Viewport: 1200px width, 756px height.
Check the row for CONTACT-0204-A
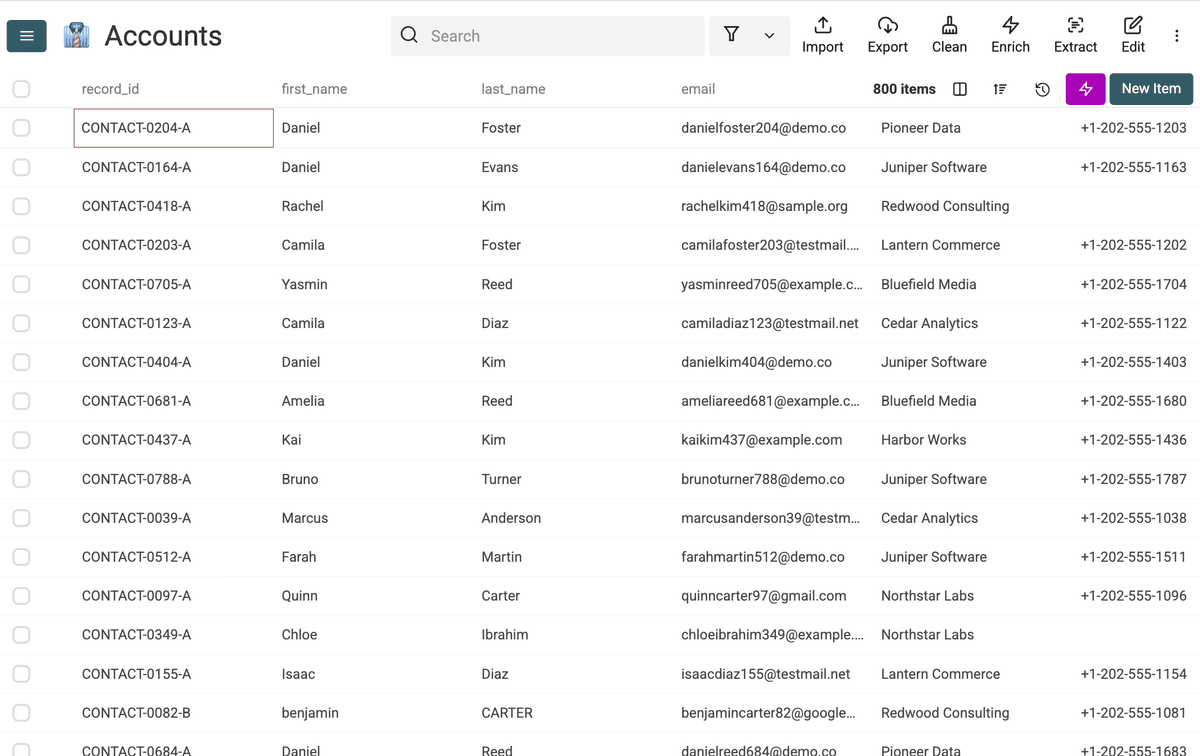[x=21, y=128]
